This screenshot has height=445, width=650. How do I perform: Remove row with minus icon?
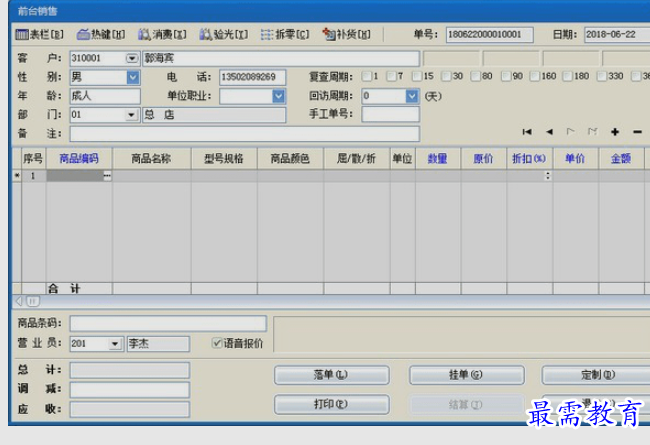click(x=637, y=132)
